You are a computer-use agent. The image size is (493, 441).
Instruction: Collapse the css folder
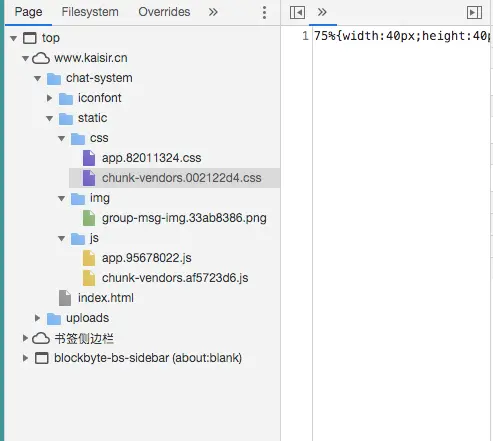tap(62, 138)
